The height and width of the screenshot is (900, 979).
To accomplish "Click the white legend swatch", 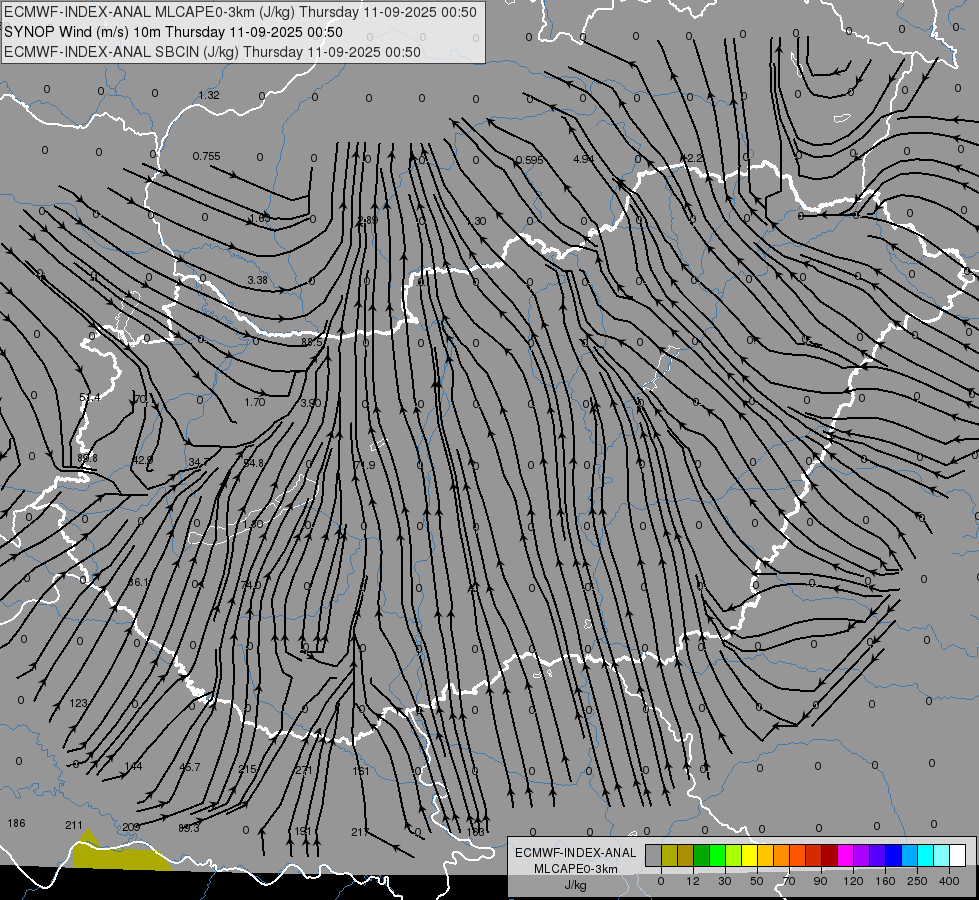I will click(x=957, y=855).
